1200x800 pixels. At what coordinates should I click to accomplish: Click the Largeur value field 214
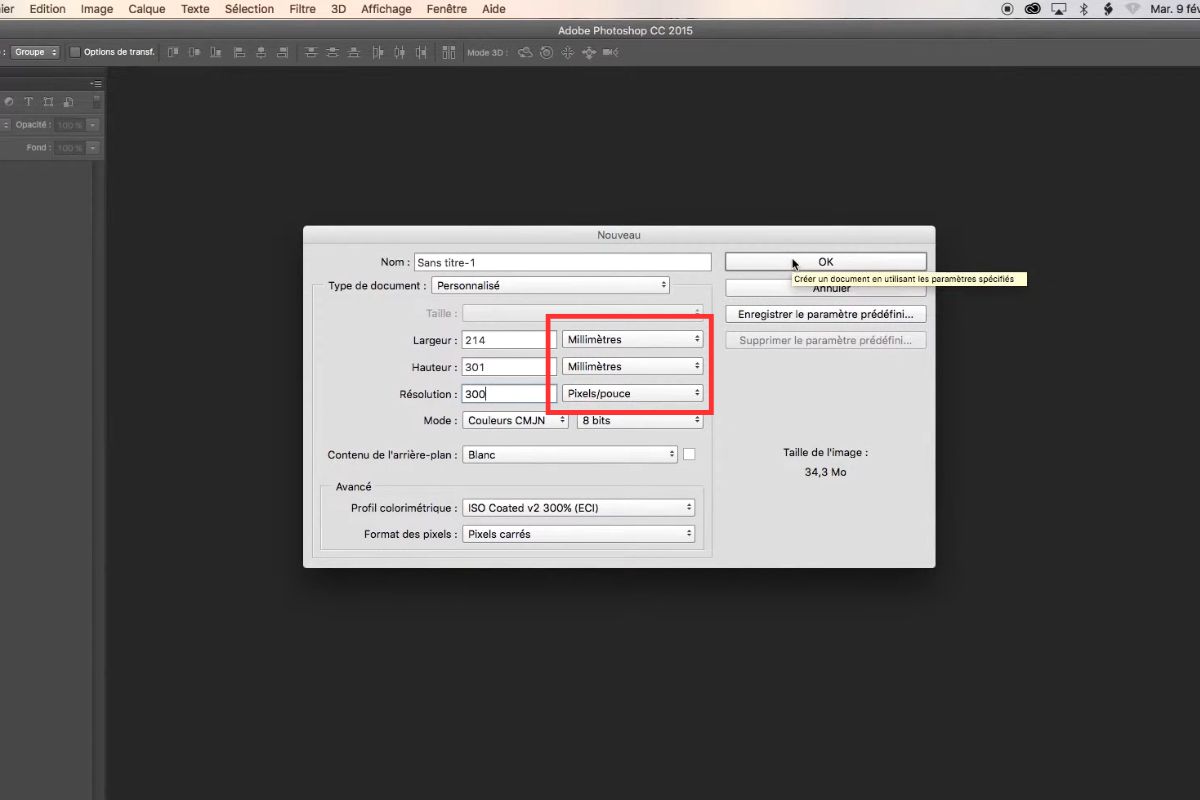509,340
